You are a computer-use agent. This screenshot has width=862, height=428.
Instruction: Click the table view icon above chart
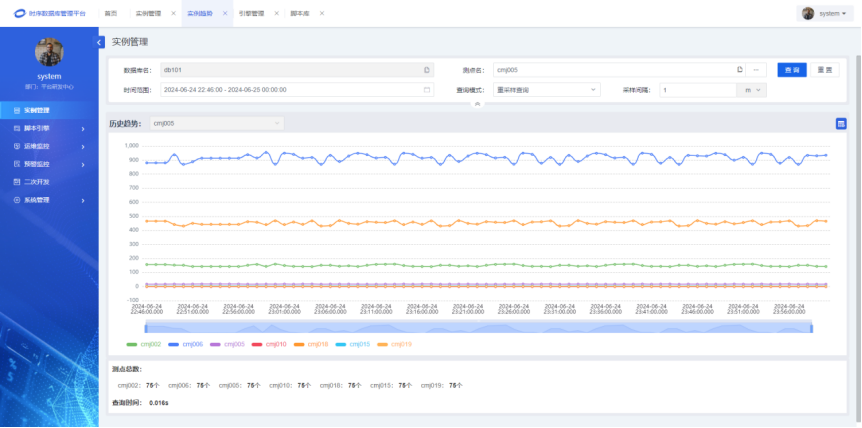[841, 123]
